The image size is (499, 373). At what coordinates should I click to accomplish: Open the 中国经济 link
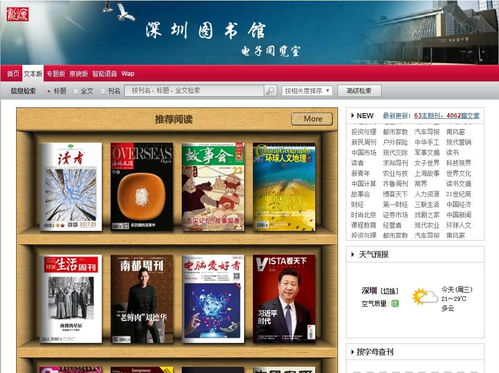click(x=459, y=204)
